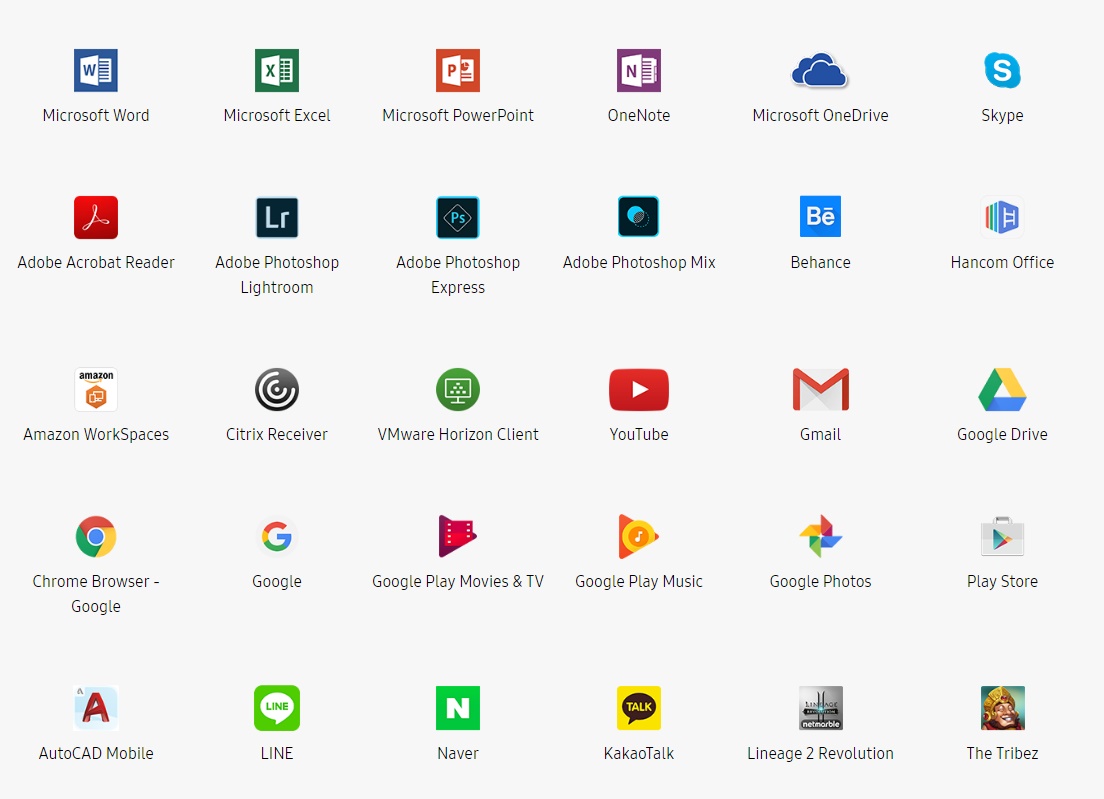
Task: Select the "Adobe Photoshop Express" label
Action: click(458, 275)
